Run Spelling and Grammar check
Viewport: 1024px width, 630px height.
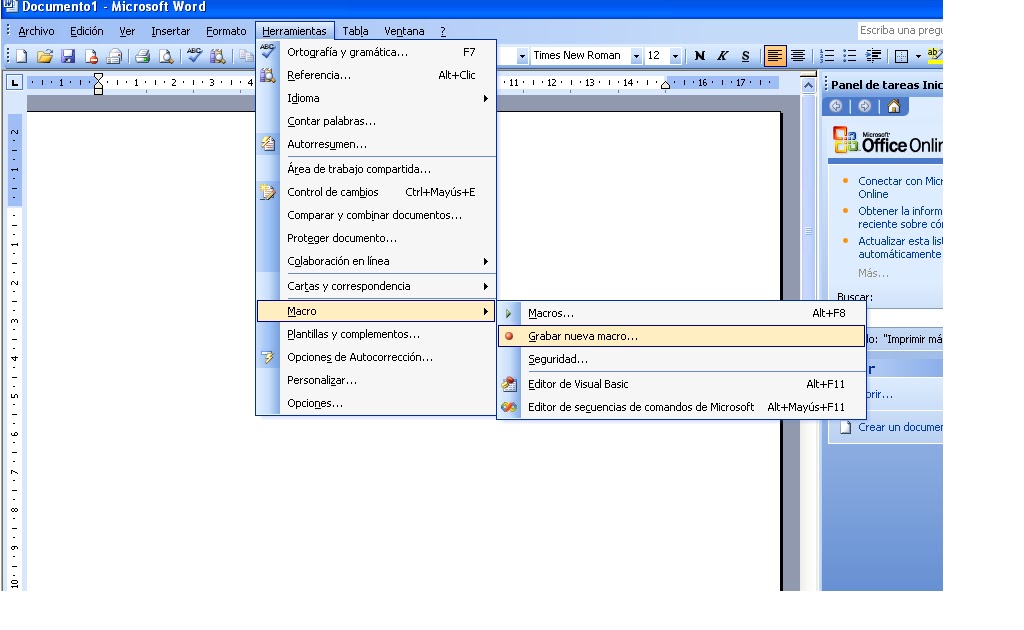(x=193, y=55)
